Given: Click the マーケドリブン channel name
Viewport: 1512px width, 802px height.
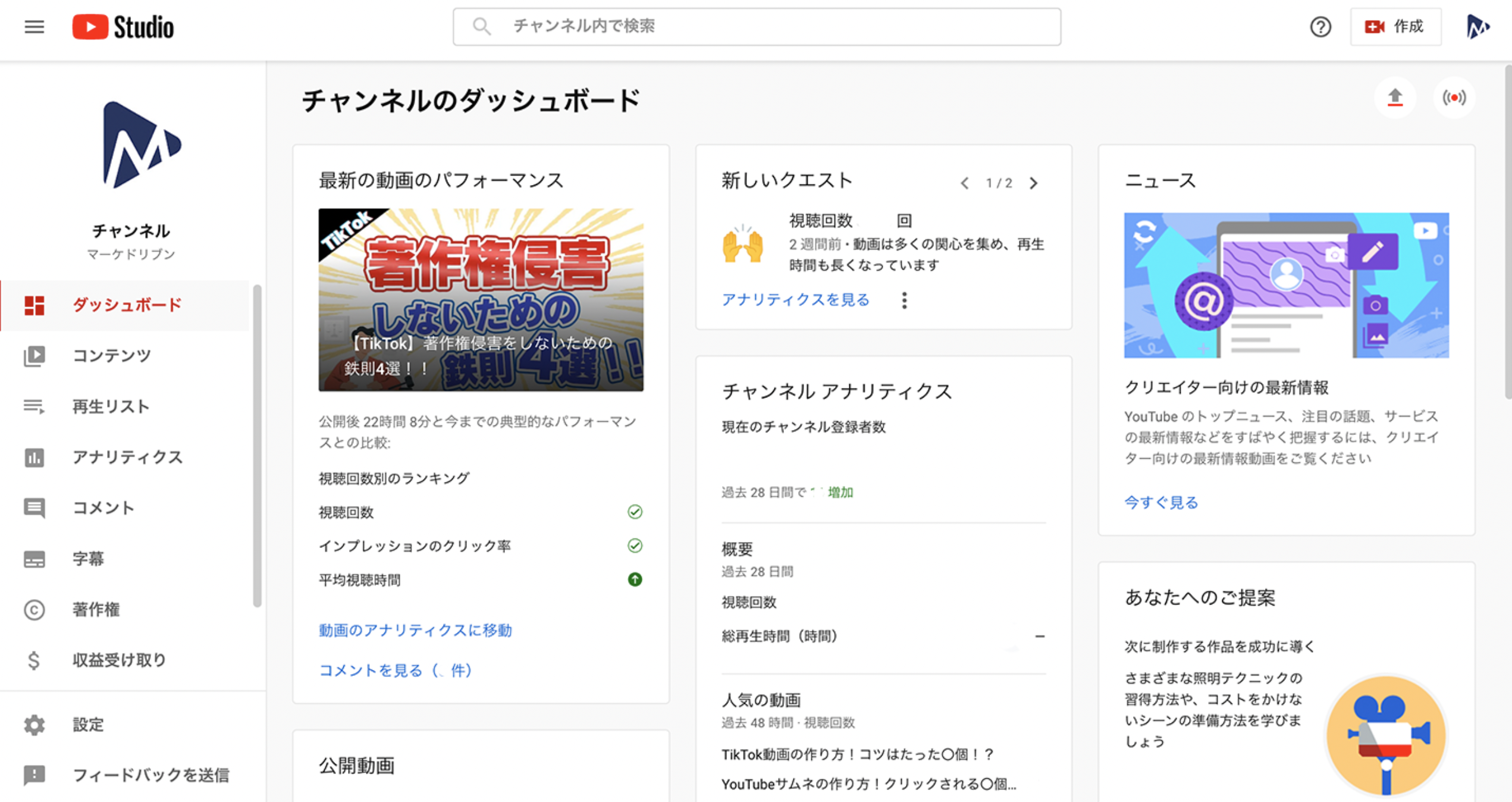Looking at the screenshot, I should tap(131, 254).
